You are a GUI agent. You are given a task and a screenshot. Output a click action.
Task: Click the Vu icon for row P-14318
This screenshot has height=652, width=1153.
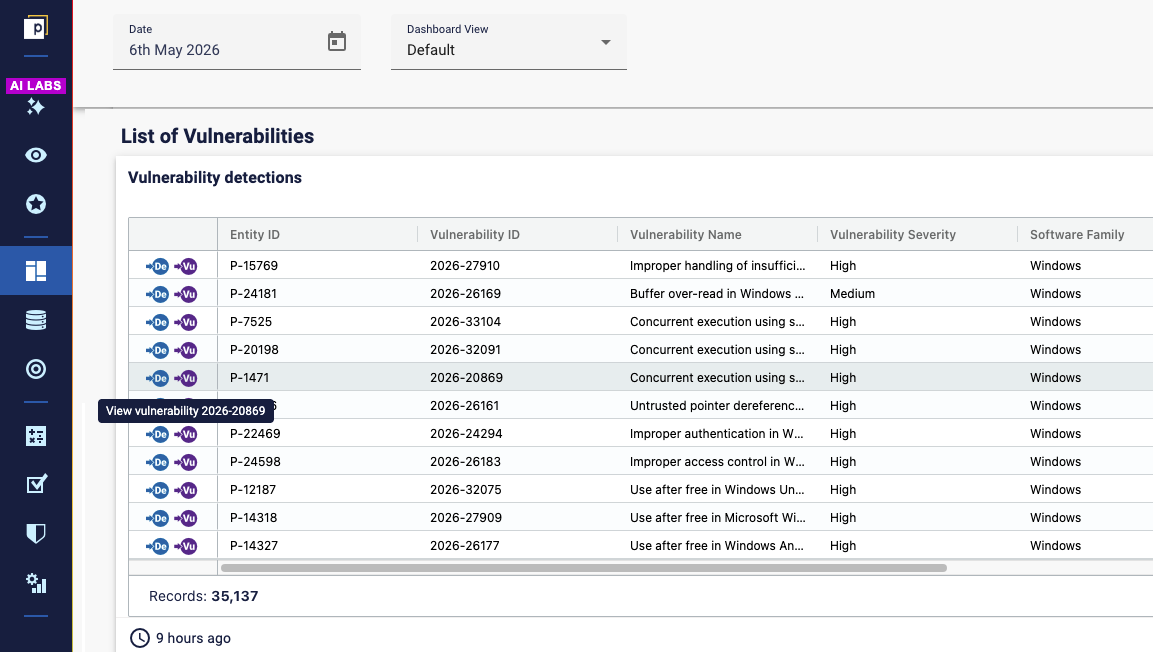click(186, 518)
